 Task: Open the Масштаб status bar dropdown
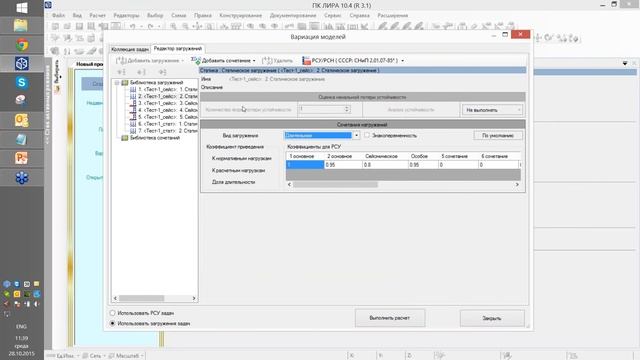(126, 356)
